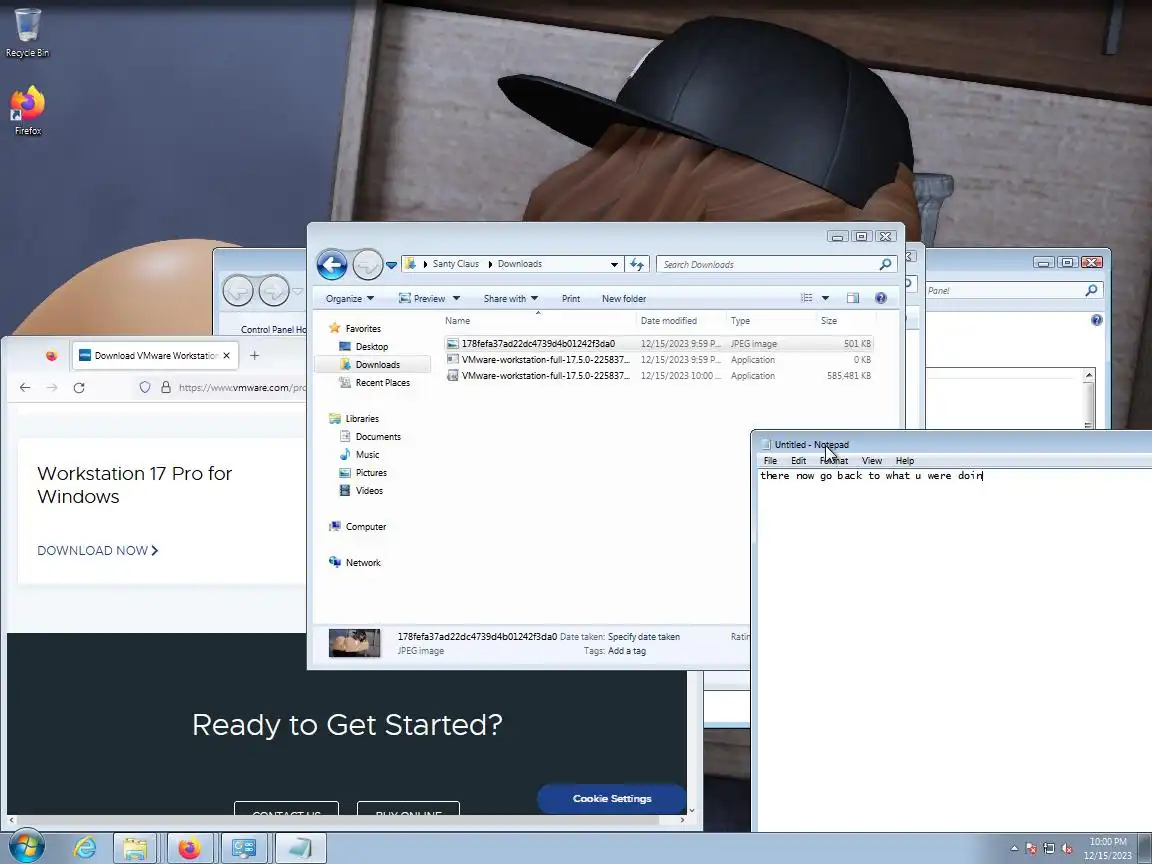Click the Explorer help question mark icon
Image resolution: width=1152 pixels, height=864 pixels.
pos(881,298)
